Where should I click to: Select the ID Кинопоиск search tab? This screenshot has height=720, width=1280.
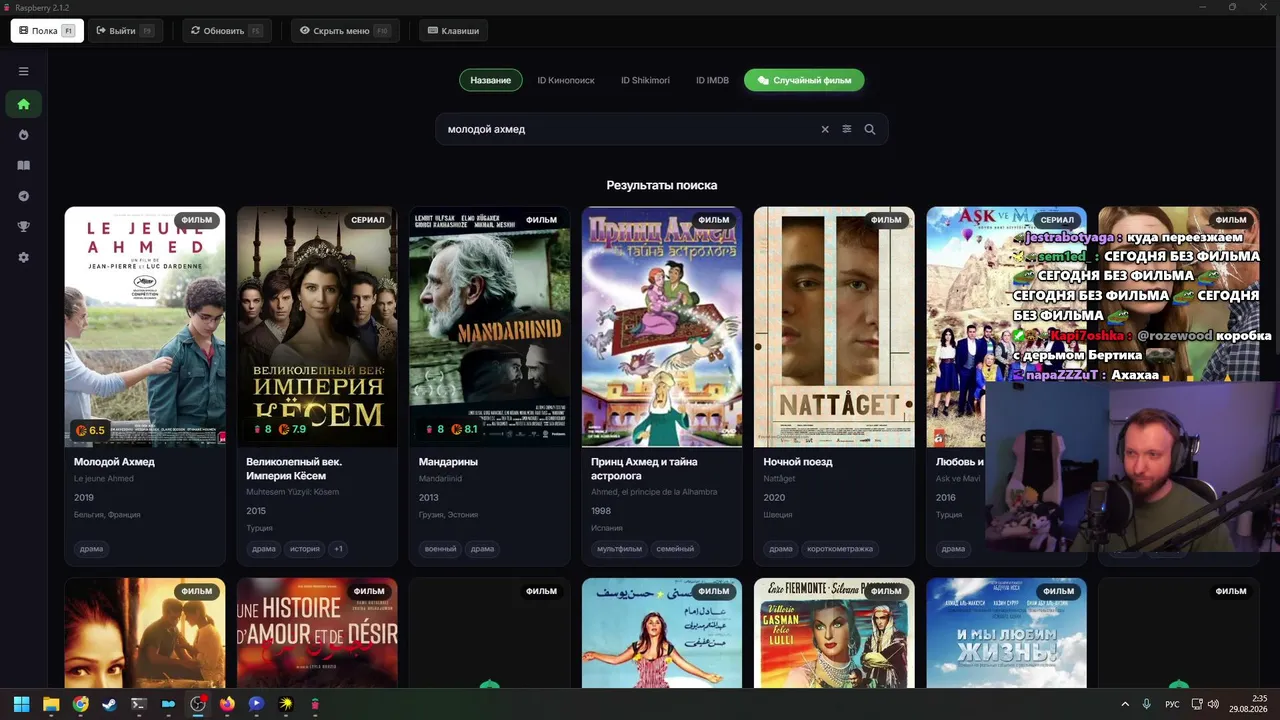[x=566, y=80]
